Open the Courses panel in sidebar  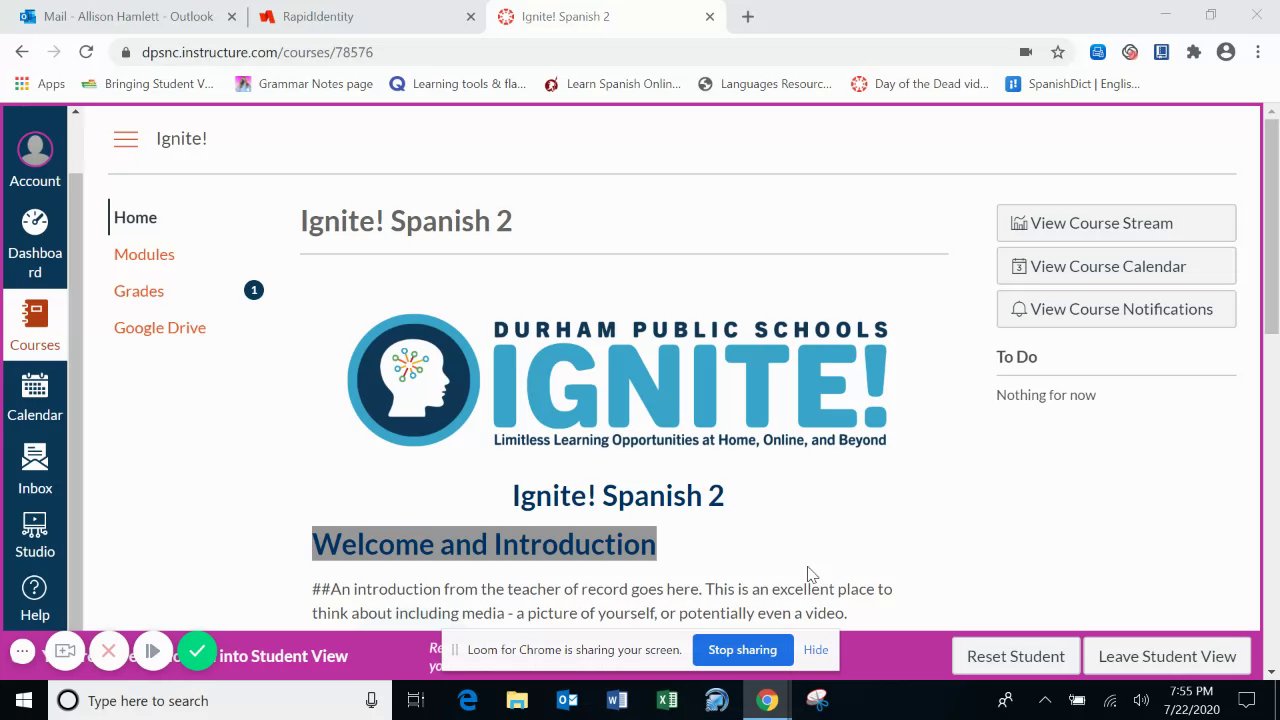35,325
